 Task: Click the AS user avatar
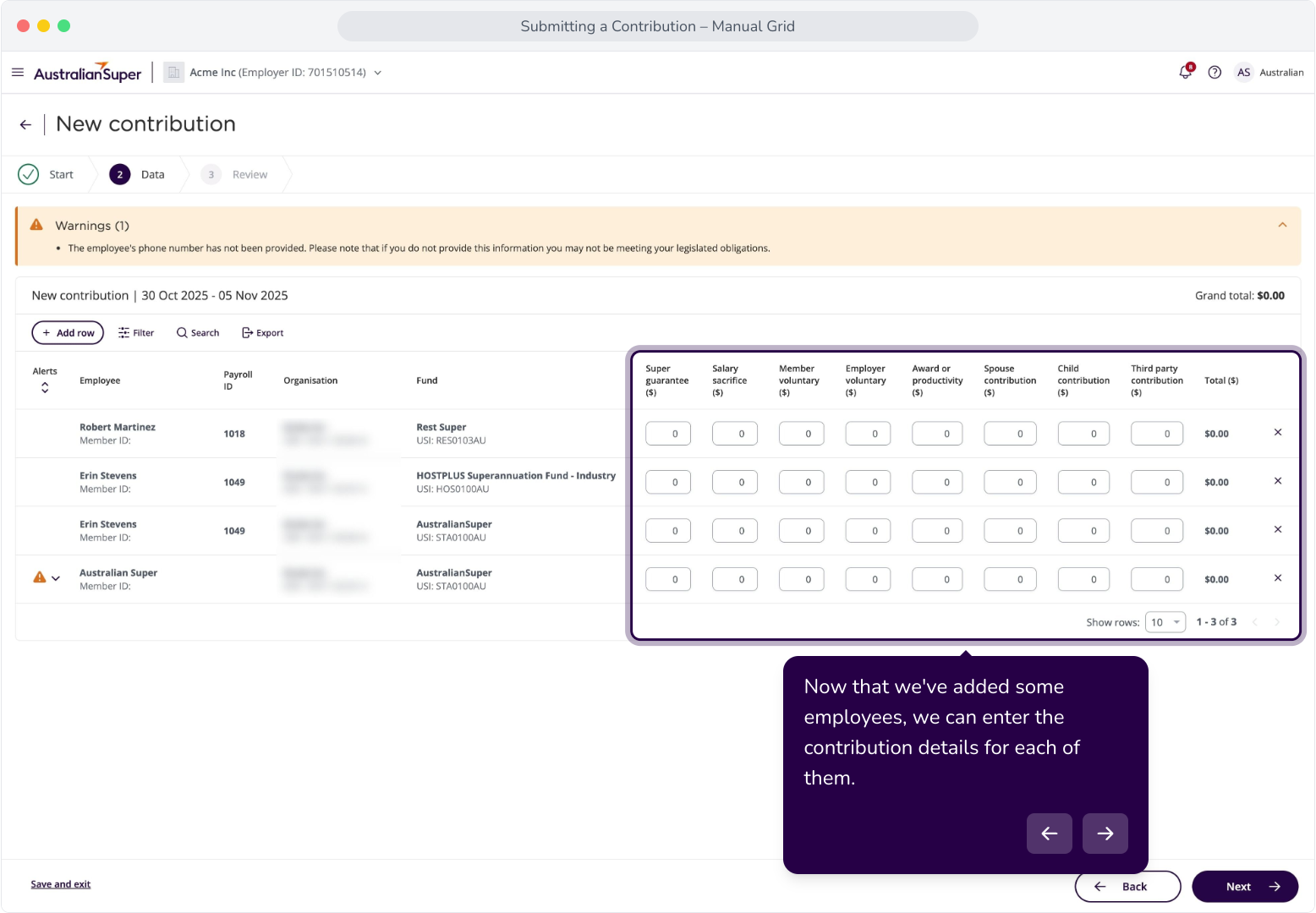1243,73
